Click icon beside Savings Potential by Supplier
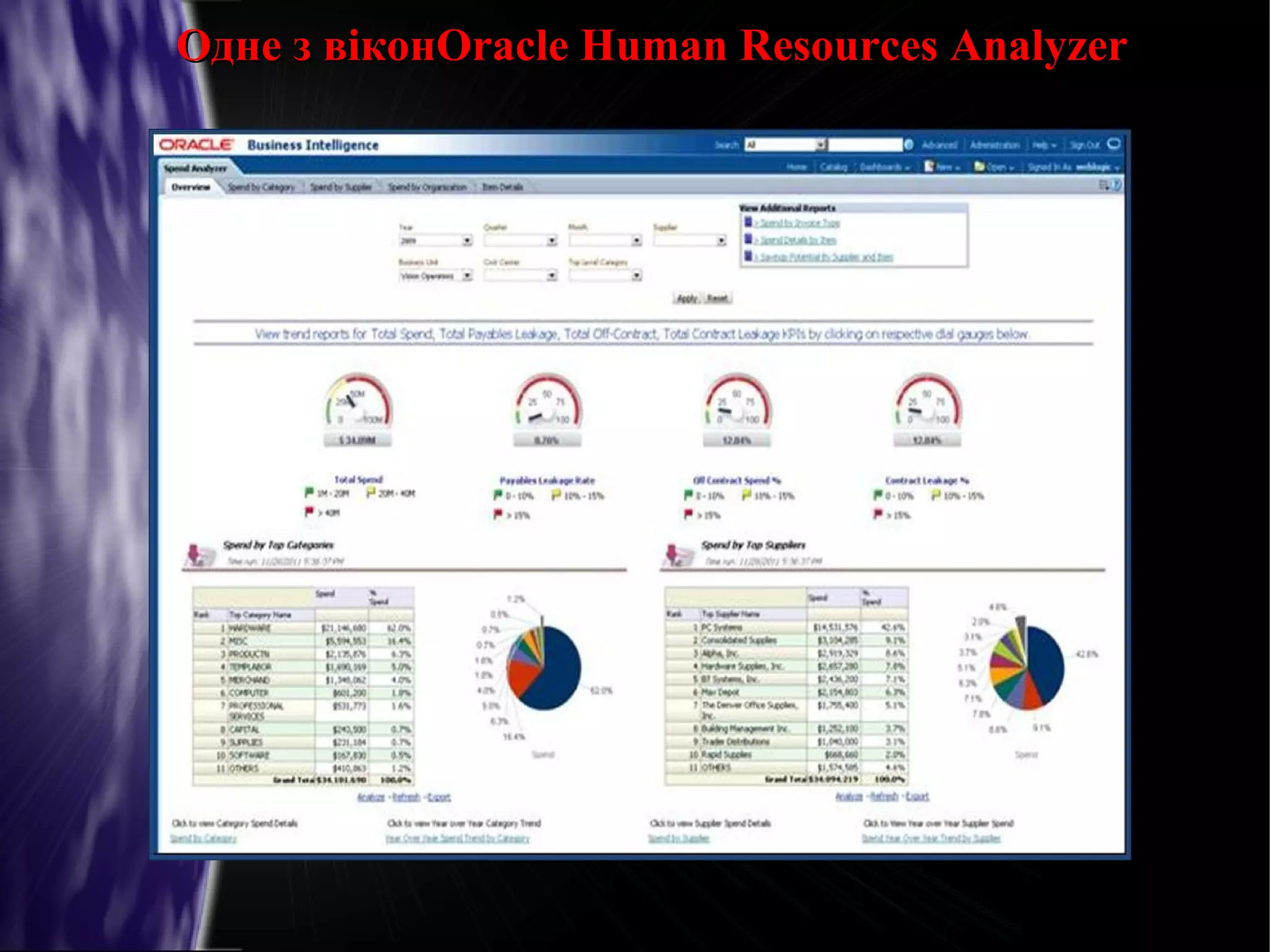The height and width of the screenshot is (952, 1270). tap(748, 255)
